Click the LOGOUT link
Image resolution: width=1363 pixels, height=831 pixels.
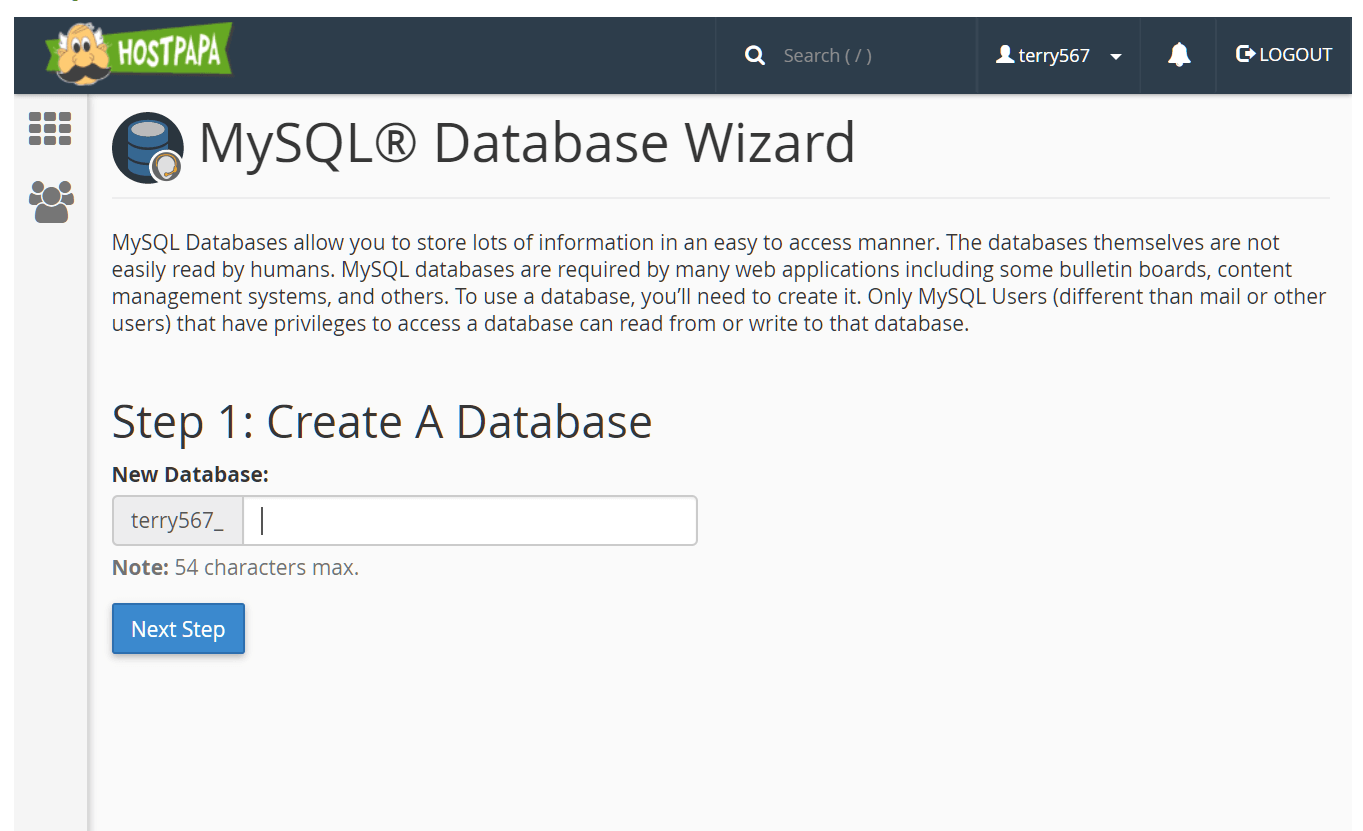tap(1284, 55)
